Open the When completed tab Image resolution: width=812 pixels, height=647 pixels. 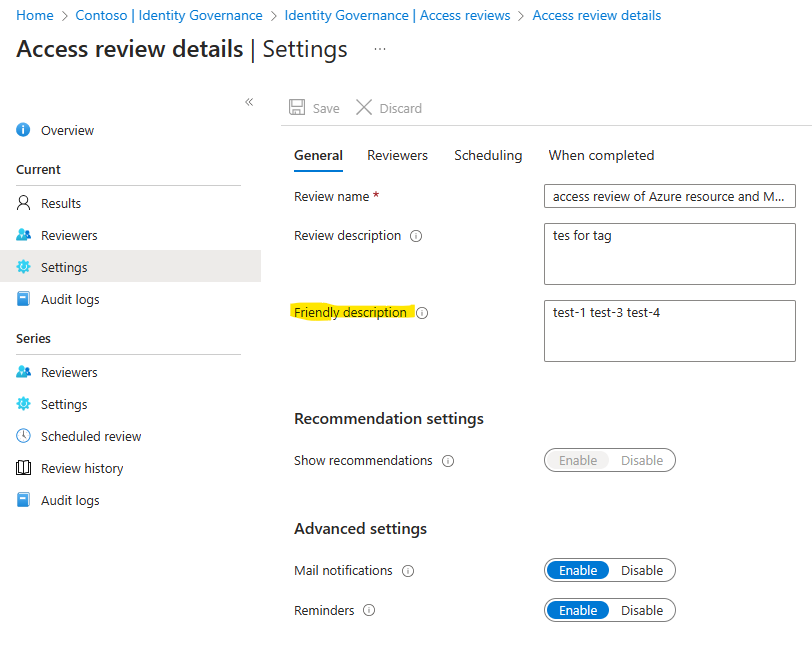tap(600, 155)
